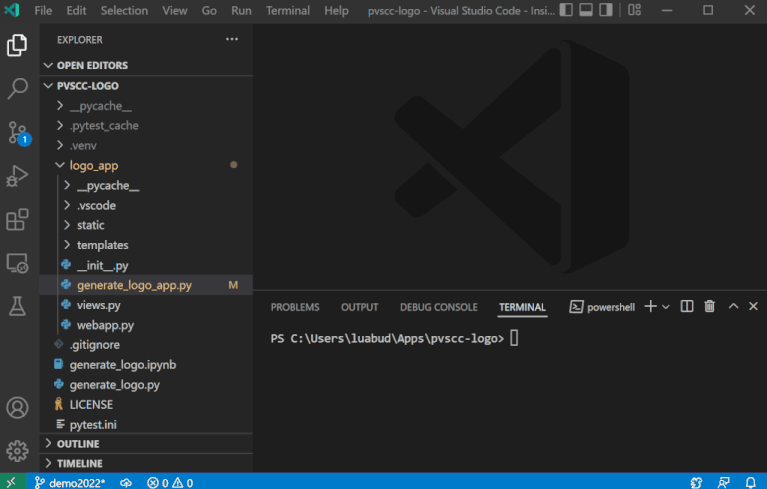Launch a new terminal with plus icon
767x489 pixels.
(650, 307)
